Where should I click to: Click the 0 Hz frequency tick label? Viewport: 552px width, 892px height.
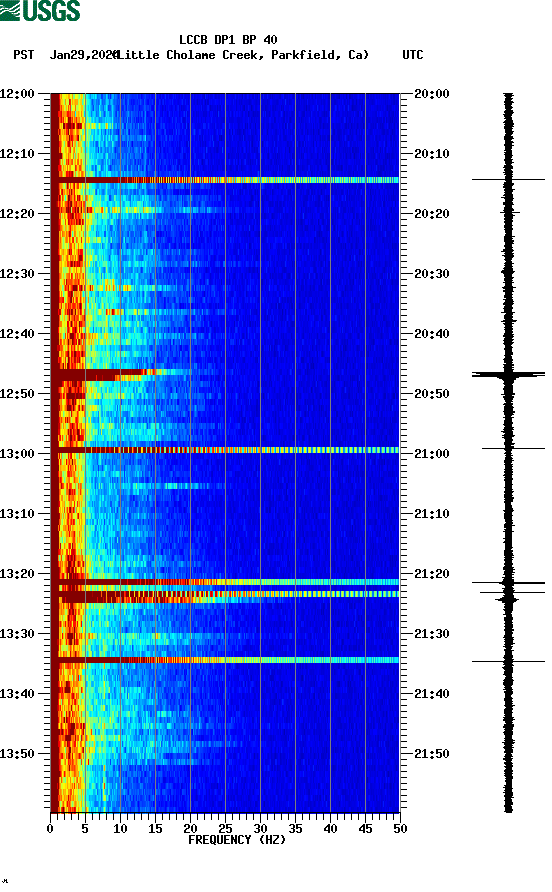point(50,829)
